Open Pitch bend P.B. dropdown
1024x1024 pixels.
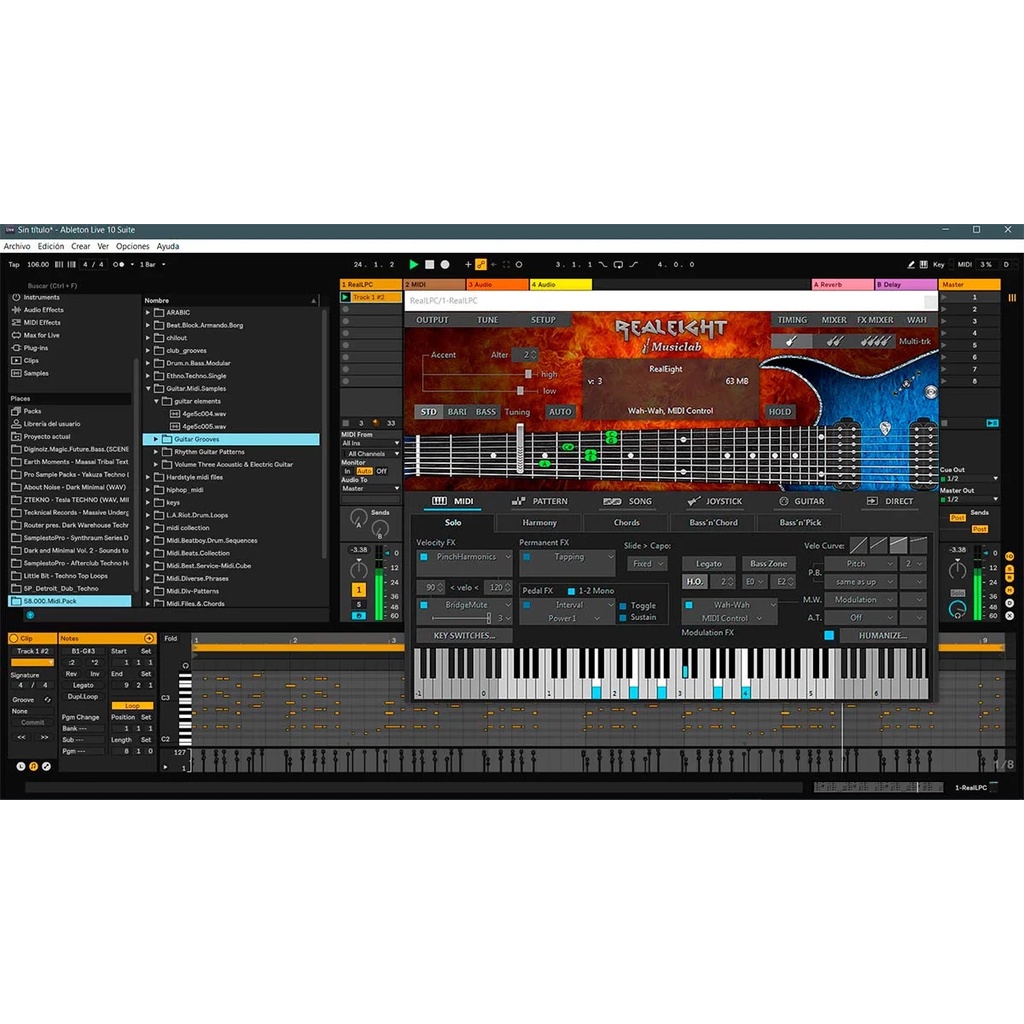[x=860, y=564]
